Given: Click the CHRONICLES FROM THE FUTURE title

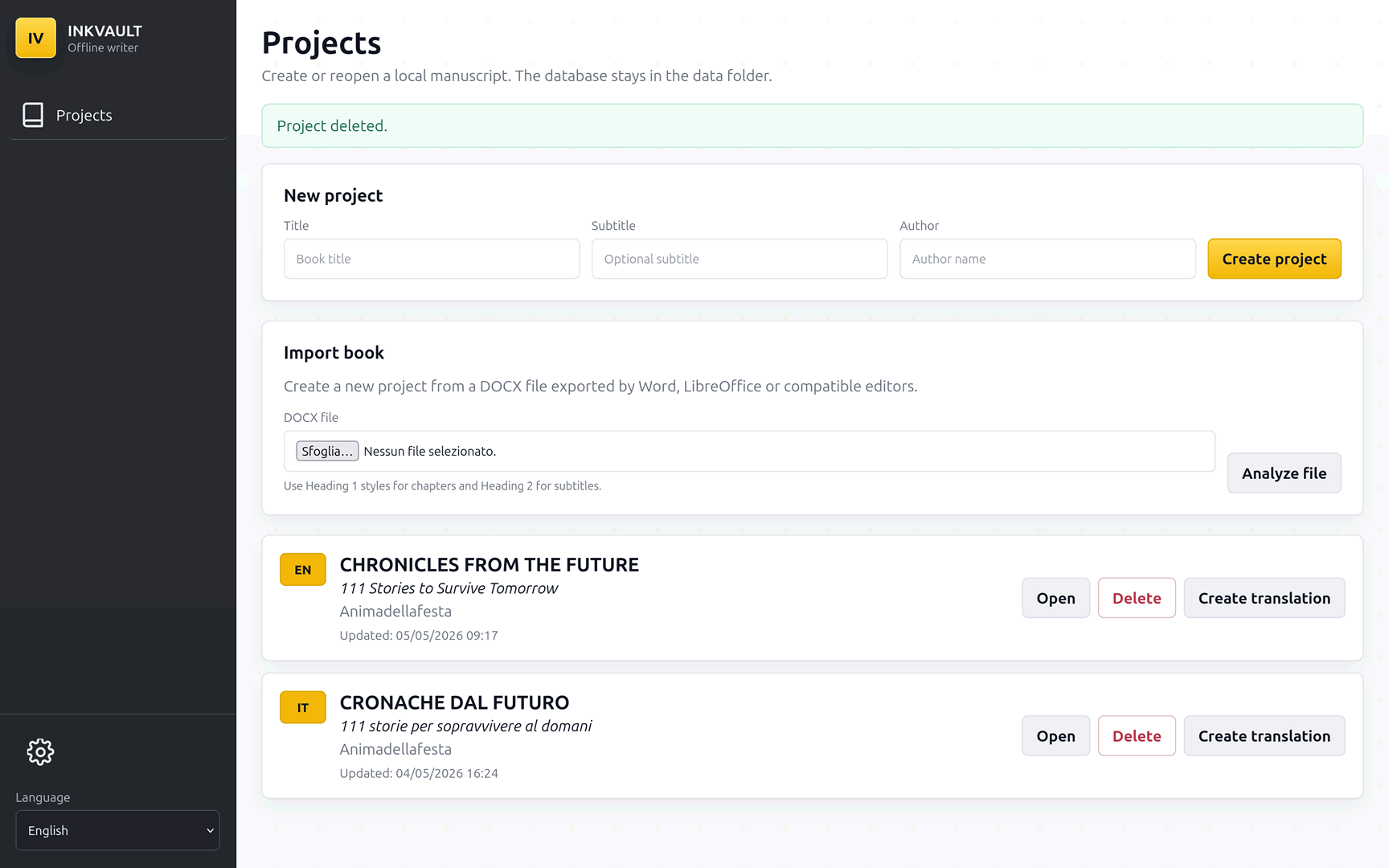Looking at the screenshot, I should (x=489, y=565).
